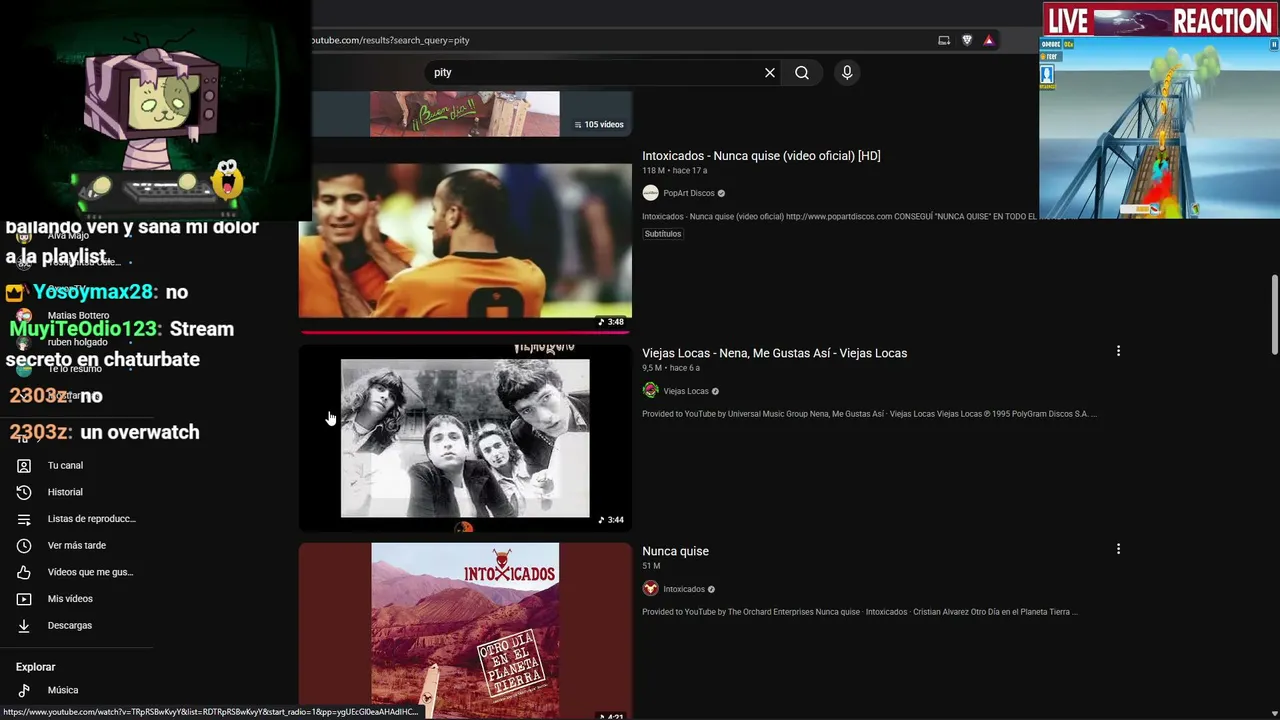Open Historial from the sidebar
This screenshot has height=720, width=1280.
coord(65,492)
